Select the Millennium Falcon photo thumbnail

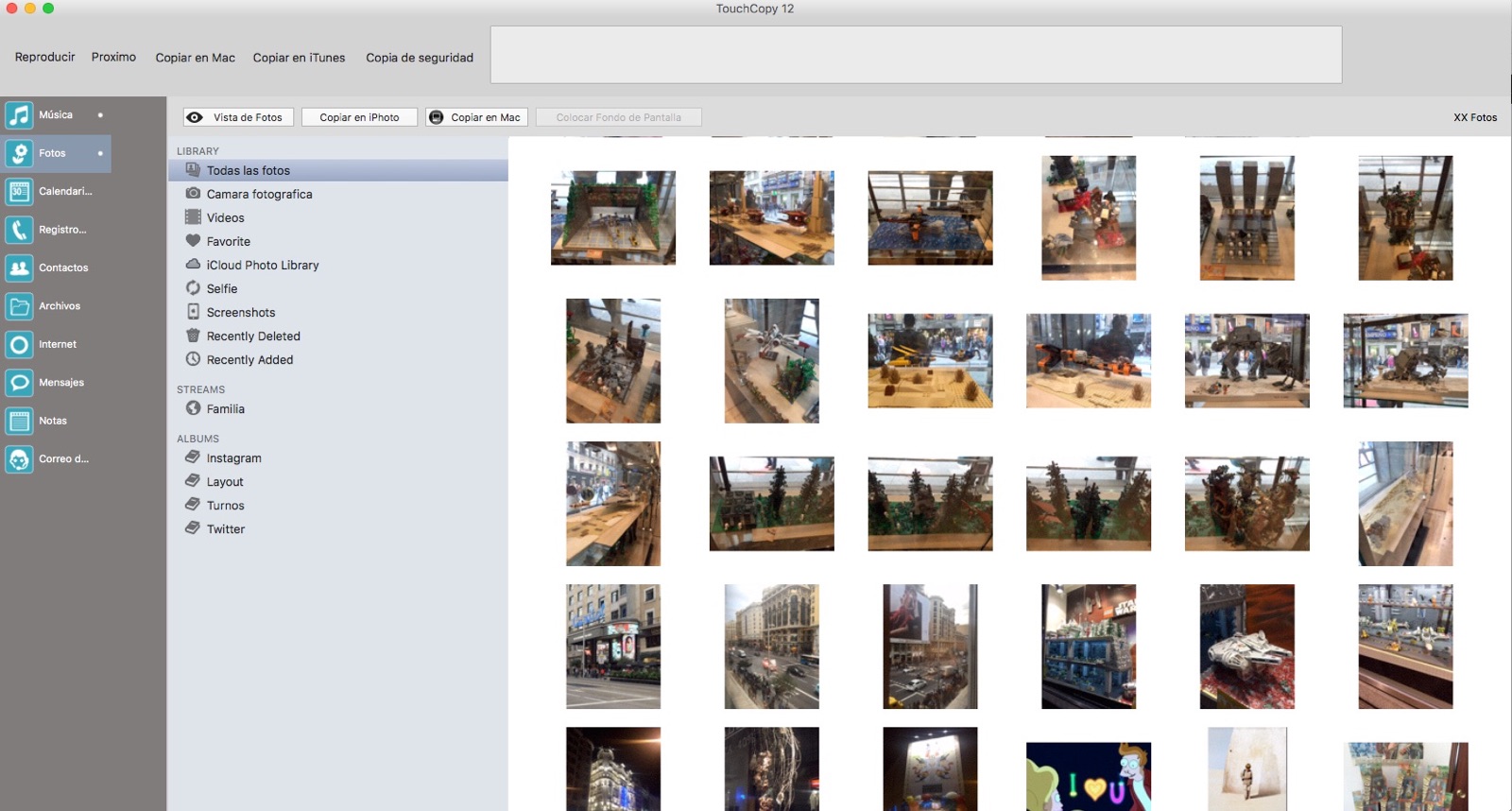(x=1246, y=647)
